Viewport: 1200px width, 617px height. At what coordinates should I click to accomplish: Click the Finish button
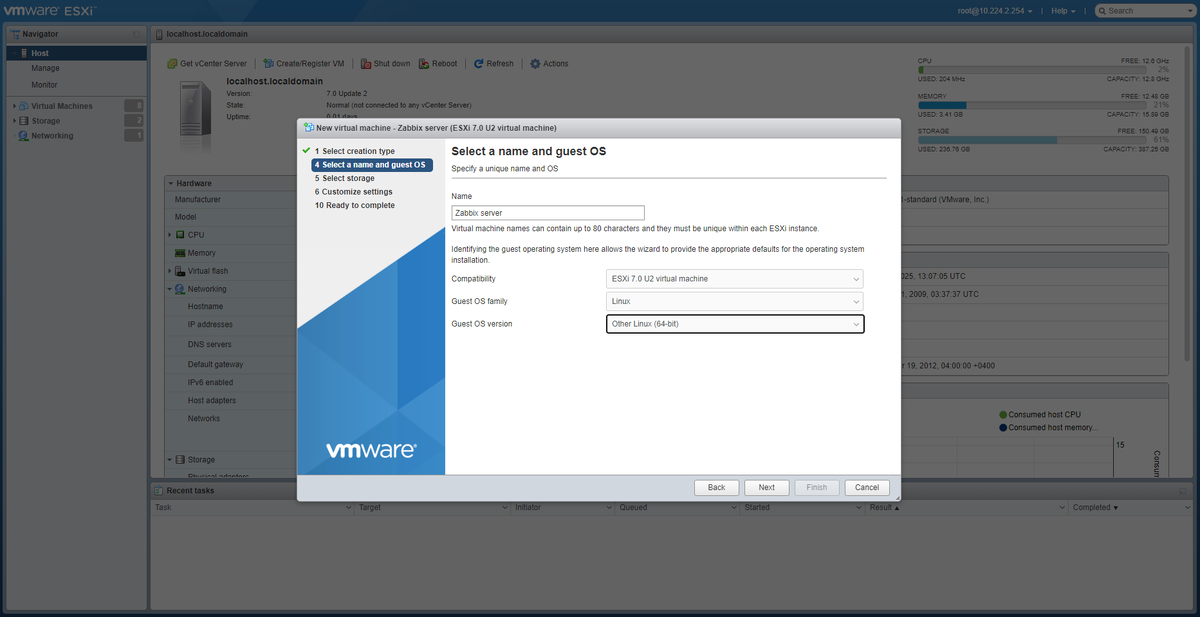817,487
